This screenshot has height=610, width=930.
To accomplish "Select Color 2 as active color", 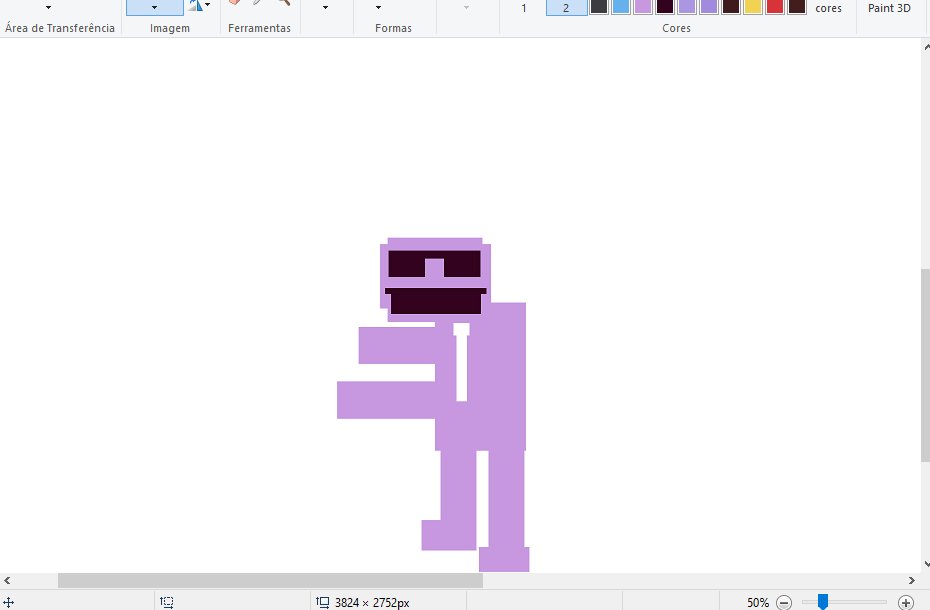I will coord(566,8).
